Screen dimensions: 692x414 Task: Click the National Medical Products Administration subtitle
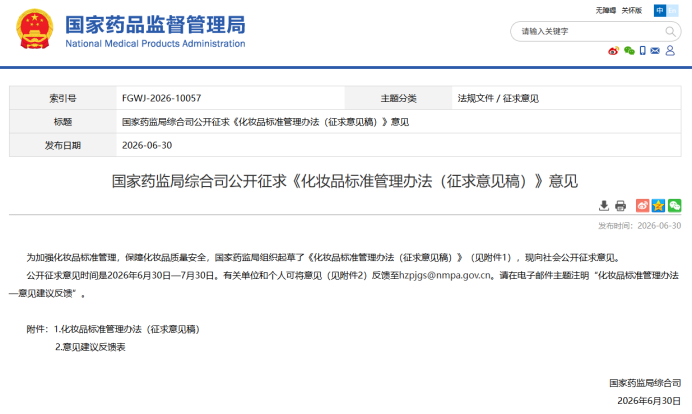pyautogui.click(x=155, y=44)
